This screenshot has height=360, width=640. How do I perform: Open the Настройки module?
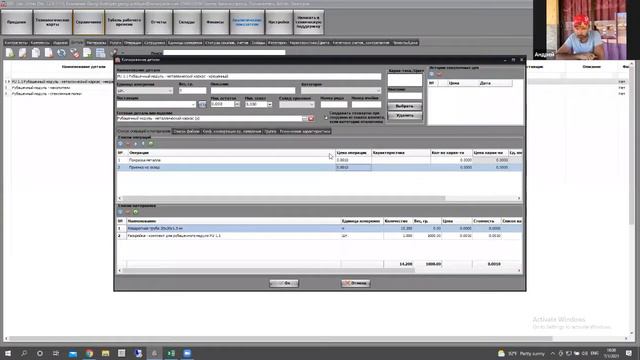[x=279, y=22]
